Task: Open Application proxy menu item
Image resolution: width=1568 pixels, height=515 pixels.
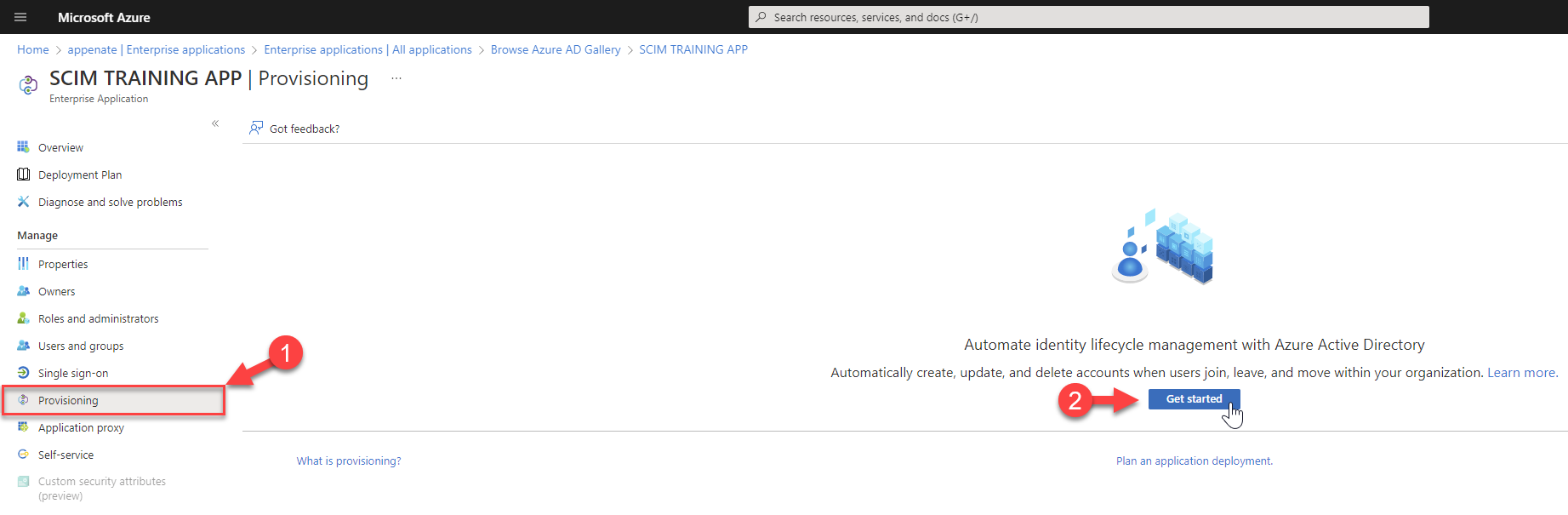Action: pyautogui.click(x=81, y=427)
